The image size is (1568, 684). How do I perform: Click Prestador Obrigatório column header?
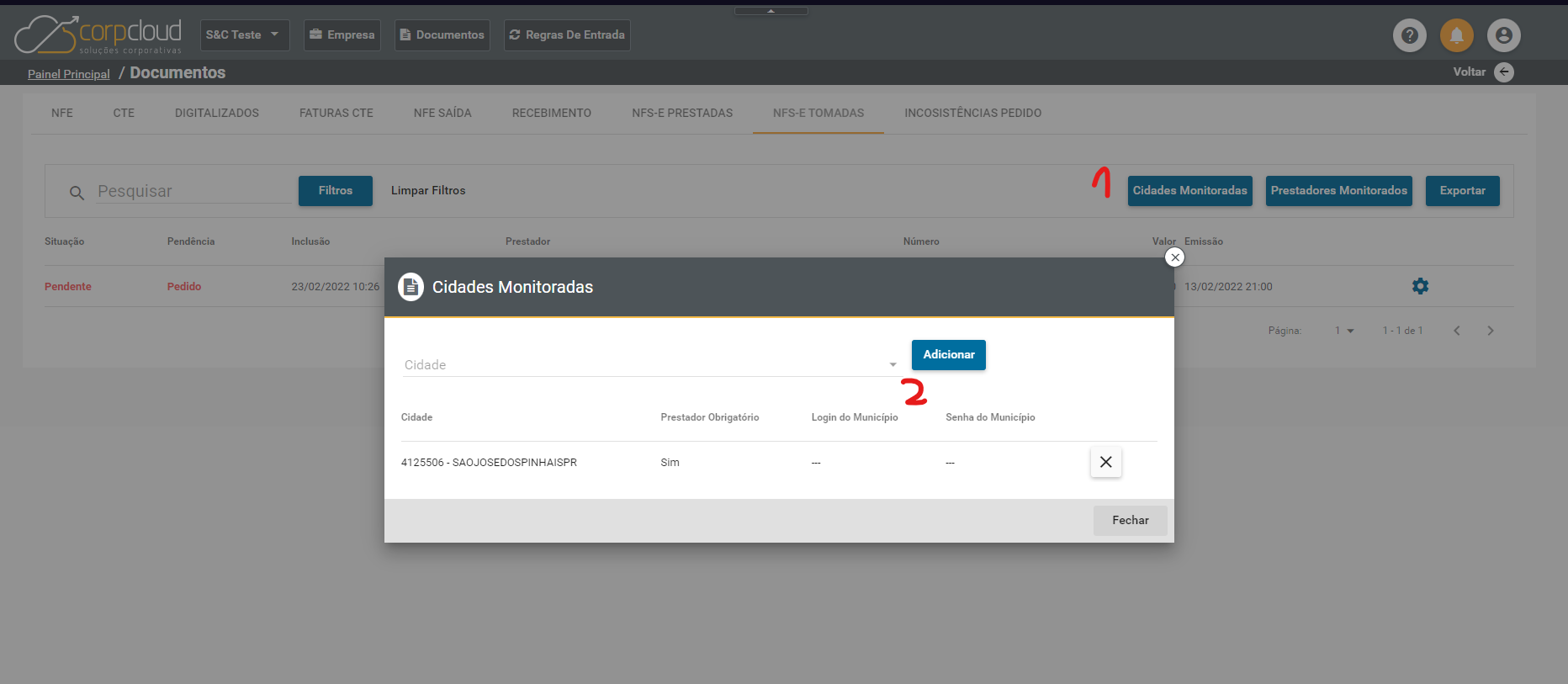710,417
